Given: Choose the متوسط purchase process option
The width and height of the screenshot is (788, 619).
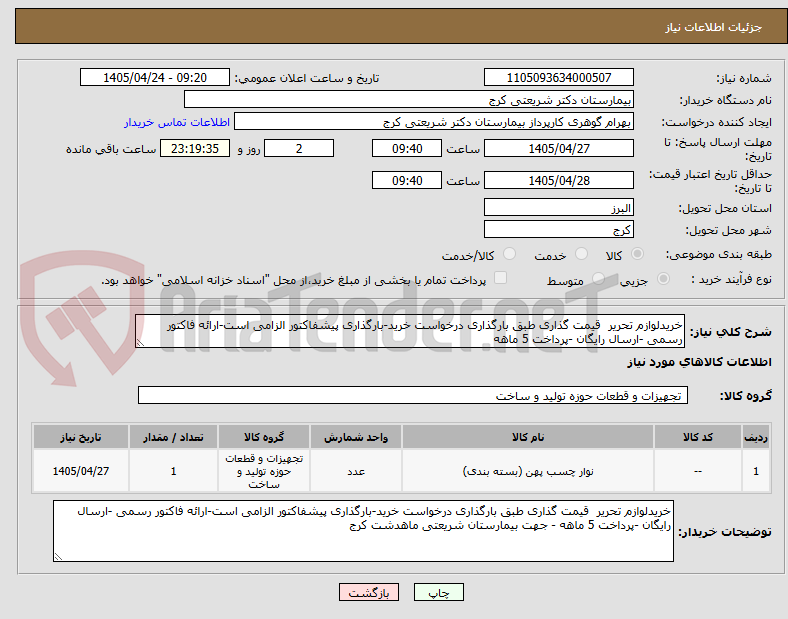Looking at the screenshot, I should click(598, 279).
